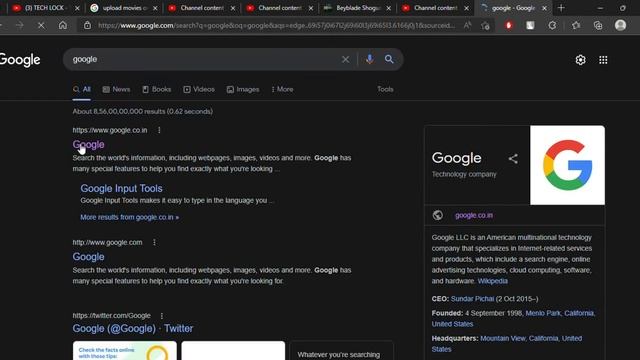This screenshot has height=360, width=640.
Task: Open Google Input Tools link
Action: 121,189
